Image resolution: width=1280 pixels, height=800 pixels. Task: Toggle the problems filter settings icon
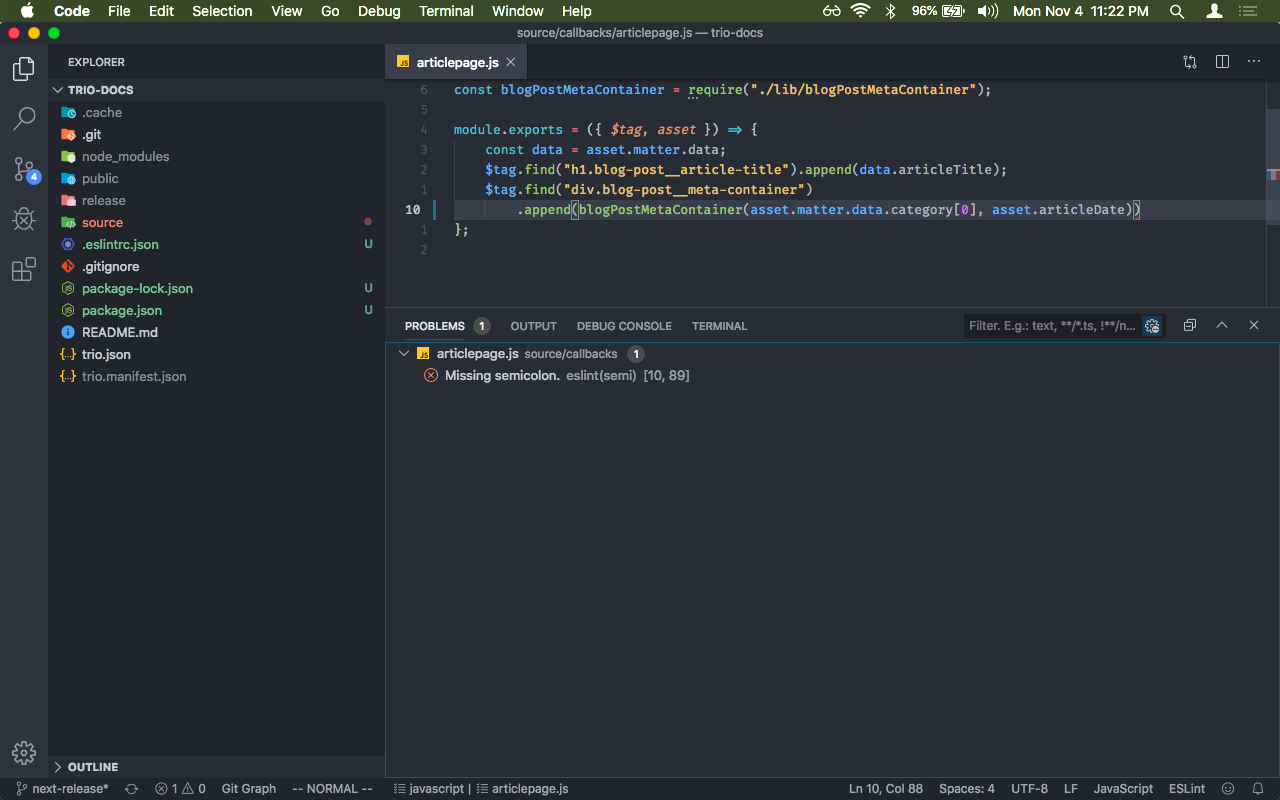tap(1153, 326)
